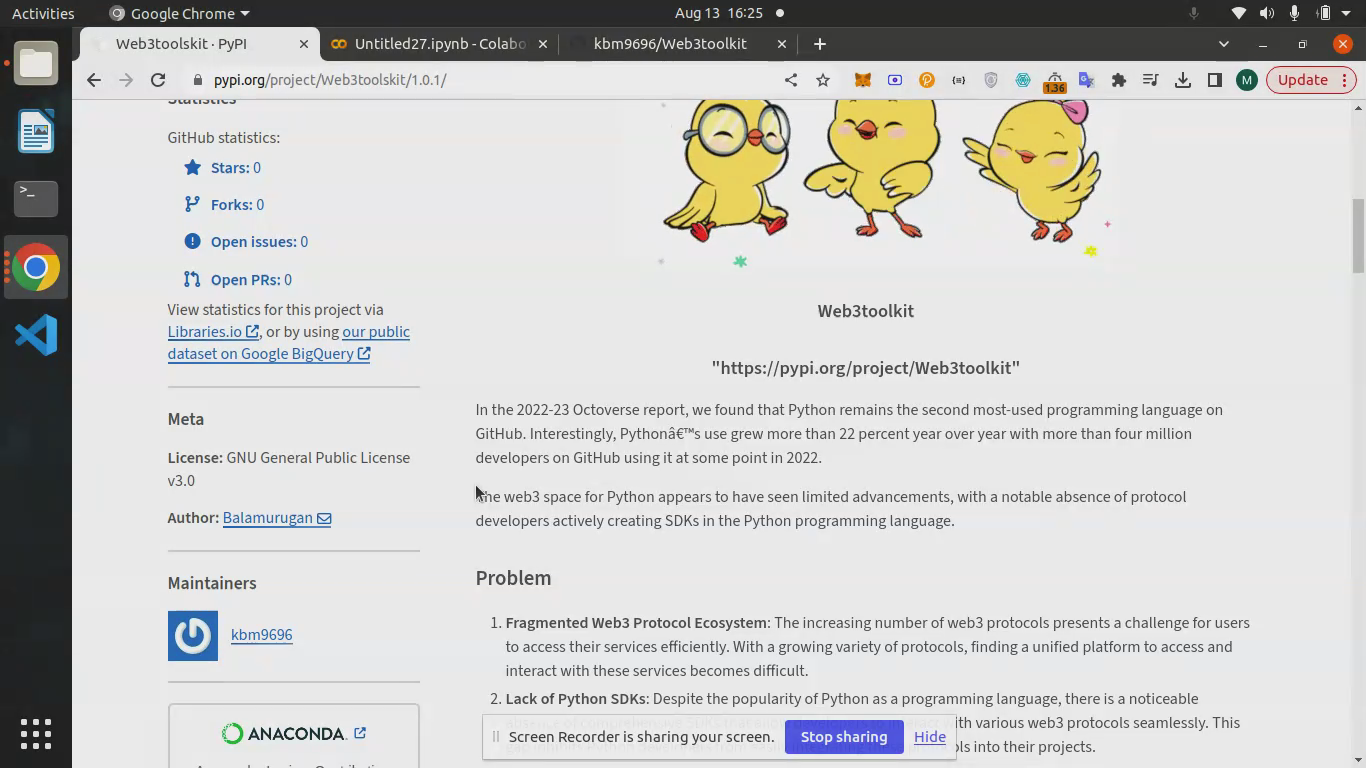Viewport: 1366px width, 768px height.
Task: Hide the screen sharing notification
Action: point(929,737)
